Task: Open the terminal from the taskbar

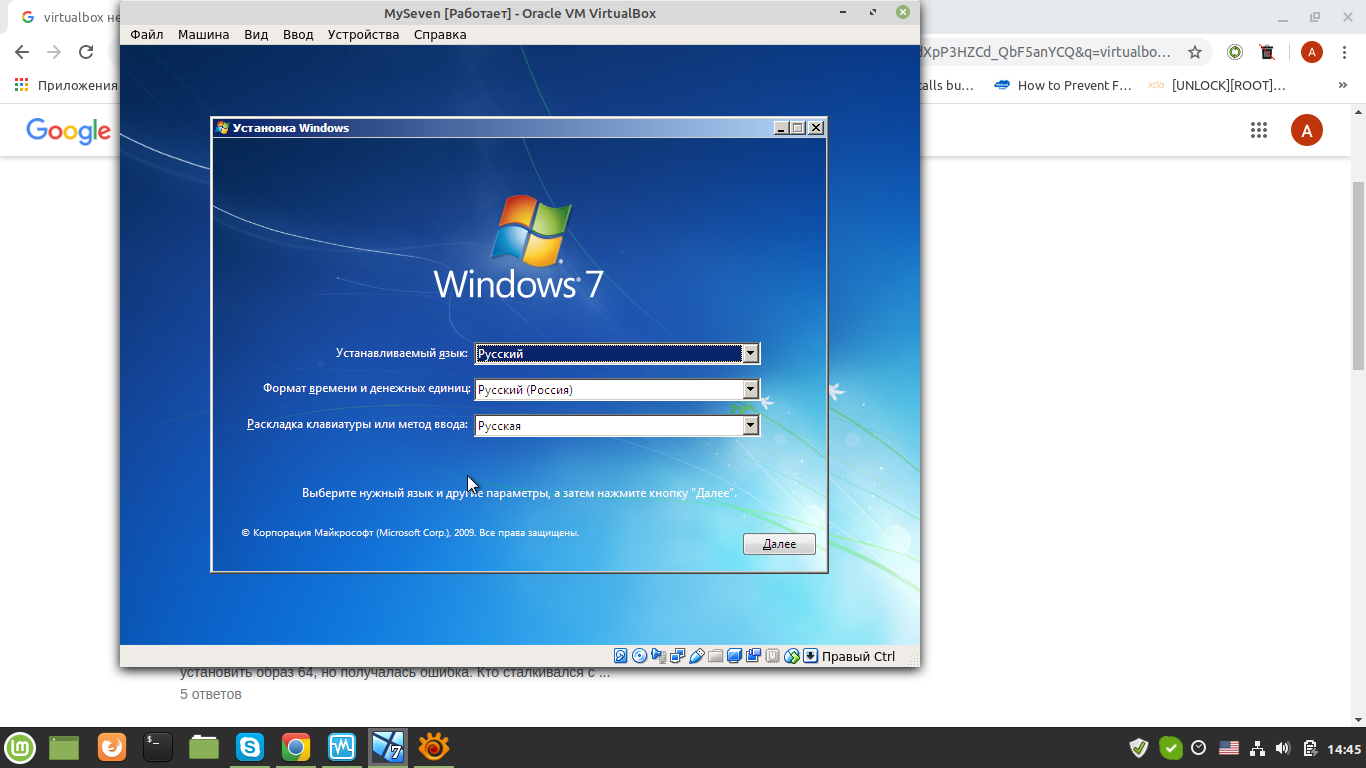Action: pos(158,747)
